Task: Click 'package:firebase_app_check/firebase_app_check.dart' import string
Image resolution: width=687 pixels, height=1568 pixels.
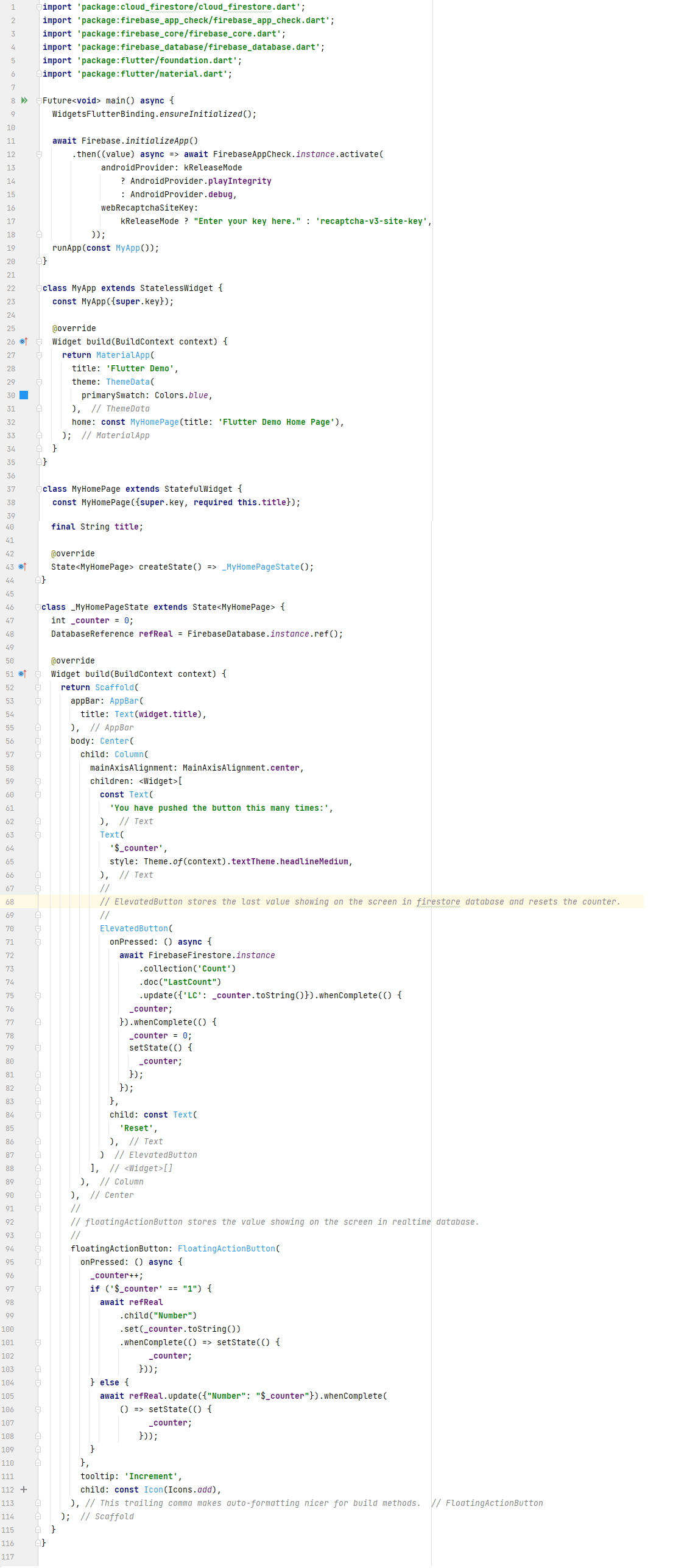Action: (203, 20)
